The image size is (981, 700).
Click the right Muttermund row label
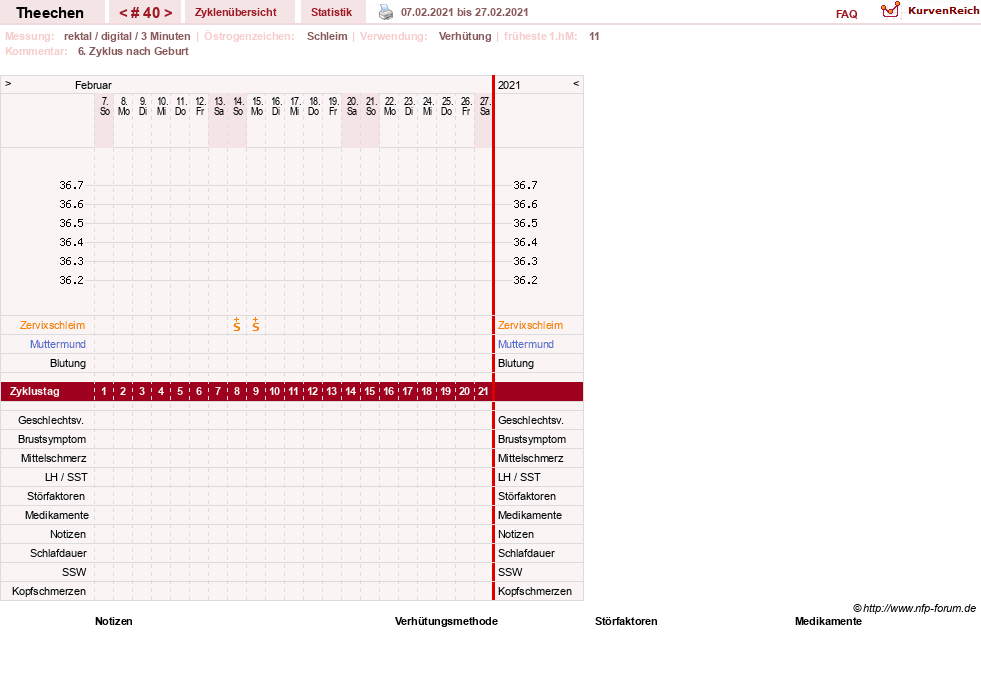point(526,344)
